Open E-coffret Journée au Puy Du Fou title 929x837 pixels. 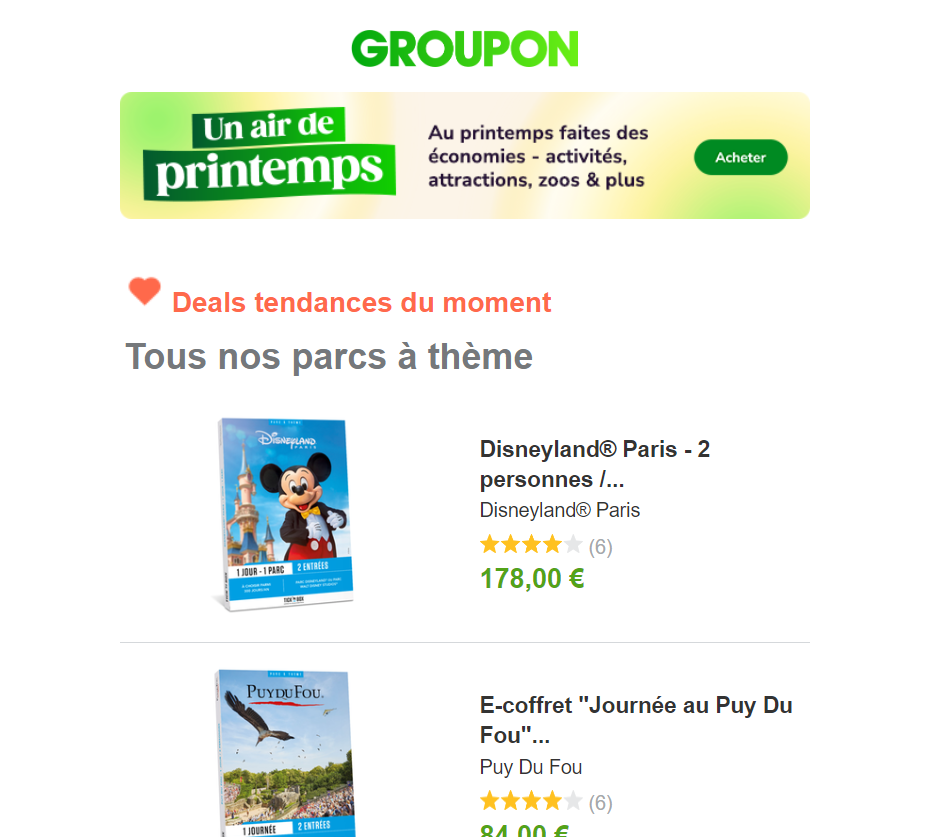pos(636,720)
